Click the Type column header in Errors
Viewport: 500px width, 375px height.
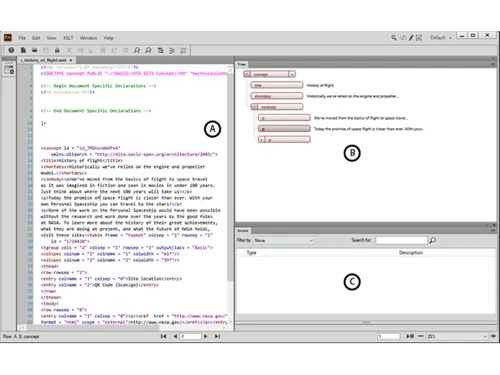(252, 253)
